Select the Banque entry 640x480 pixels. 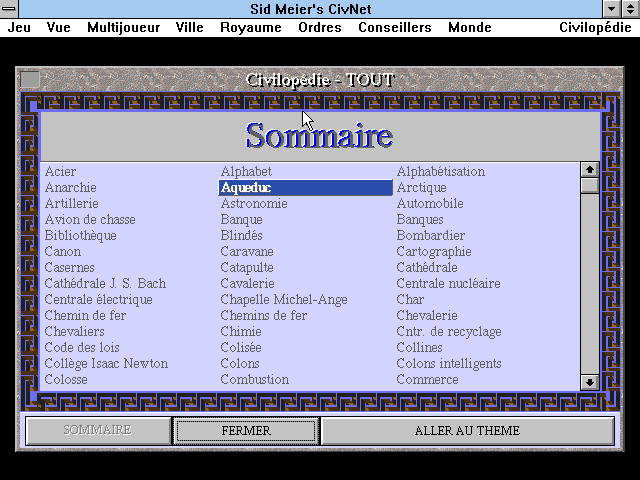tap(241, 219)
